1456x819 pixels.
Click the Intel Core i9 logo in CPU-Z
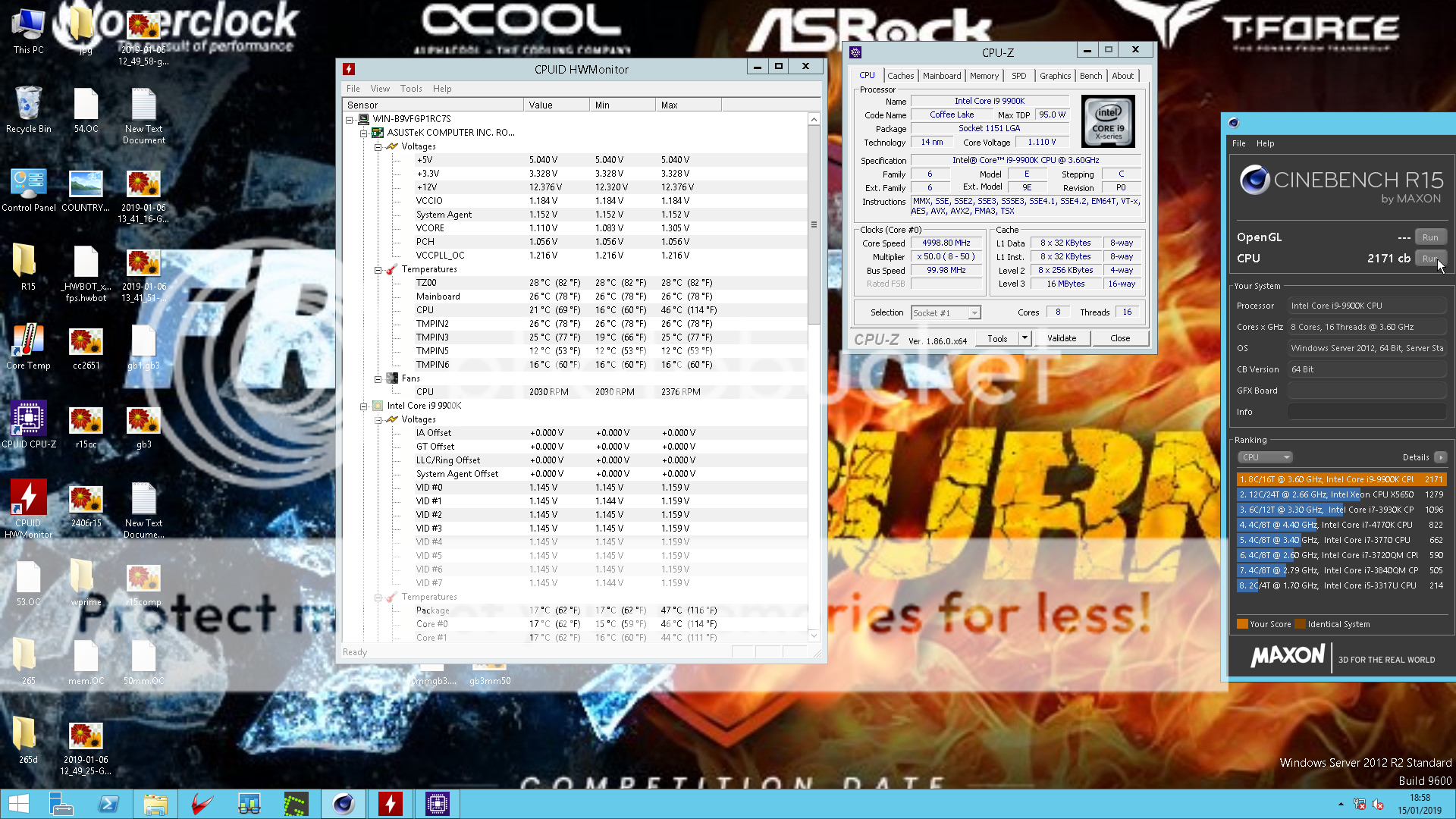click(1108, 121)
